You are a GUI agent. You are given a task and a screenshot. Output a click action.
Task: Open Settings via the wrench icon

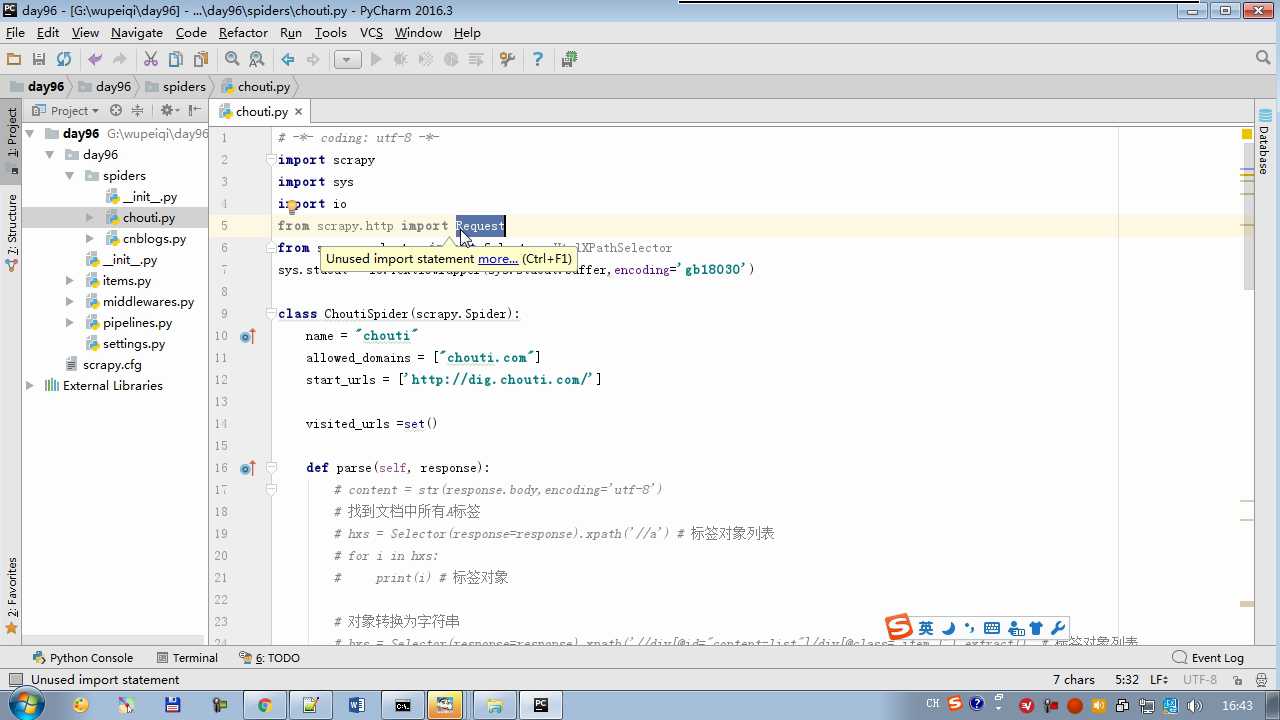click(507, 60)
